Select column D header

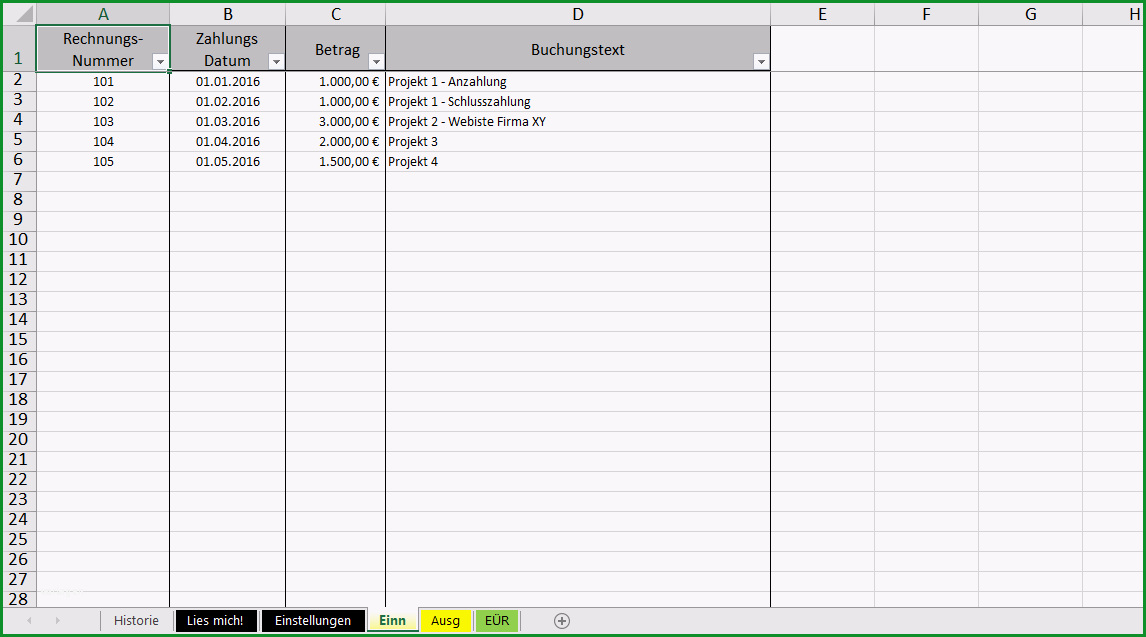click(578, 14)
